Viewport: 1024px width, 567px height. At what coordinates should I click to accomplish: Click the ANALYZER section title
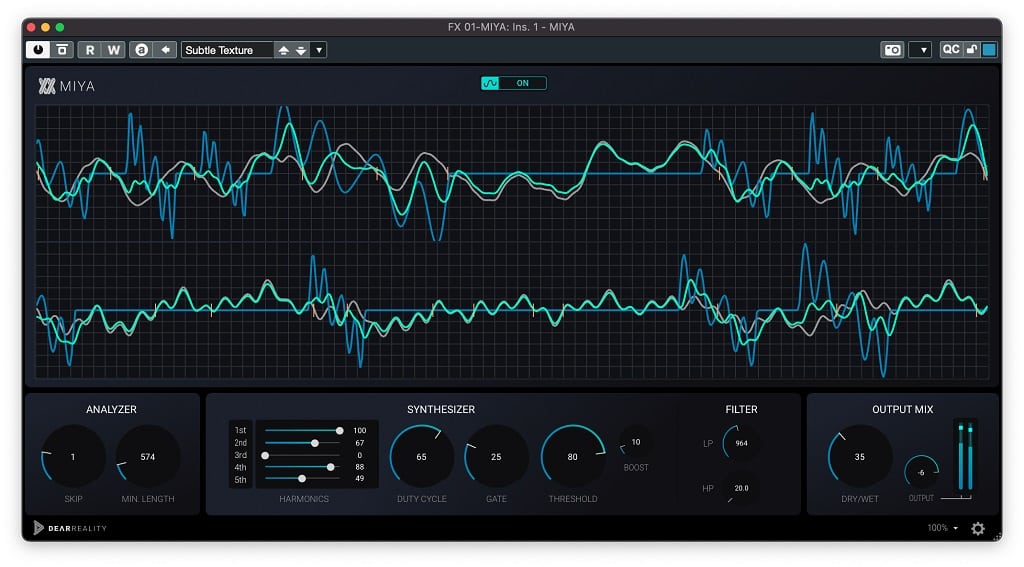pyautogui.click(x=112, y=409)
